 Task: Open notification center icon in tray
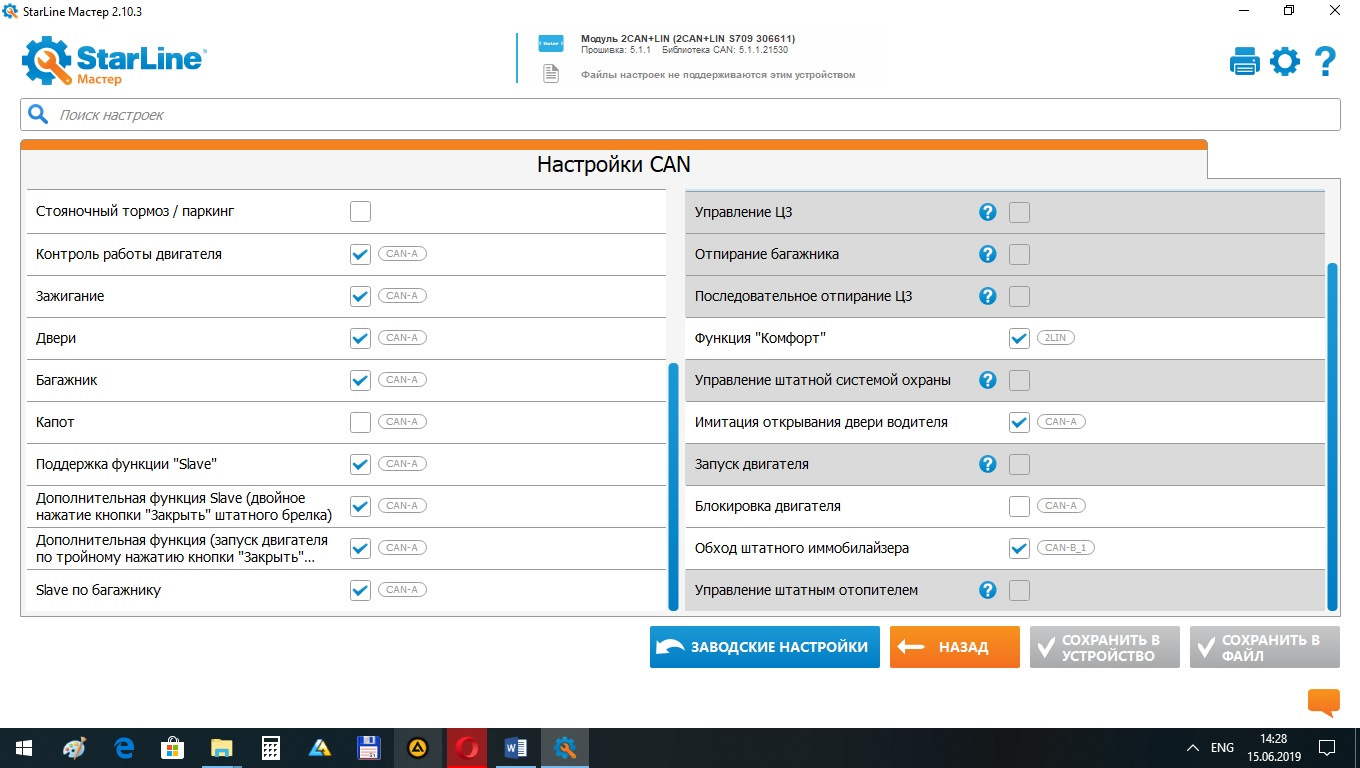(x=1327, y=748)
